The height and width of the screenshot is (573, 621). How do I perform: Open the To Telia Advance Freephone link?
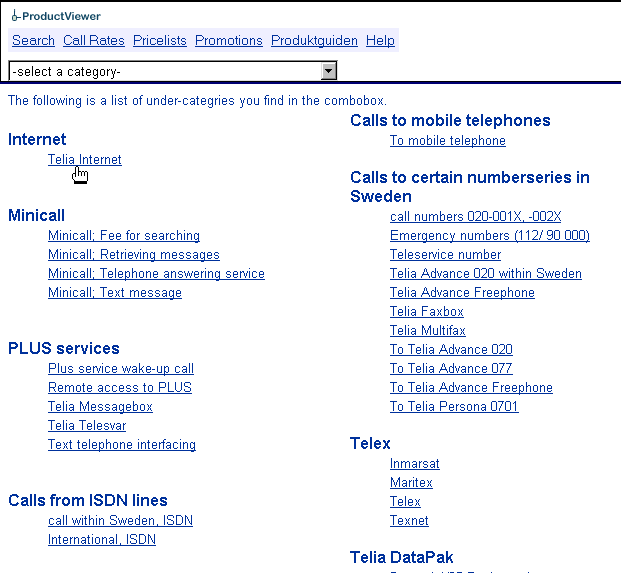[471, 387]
